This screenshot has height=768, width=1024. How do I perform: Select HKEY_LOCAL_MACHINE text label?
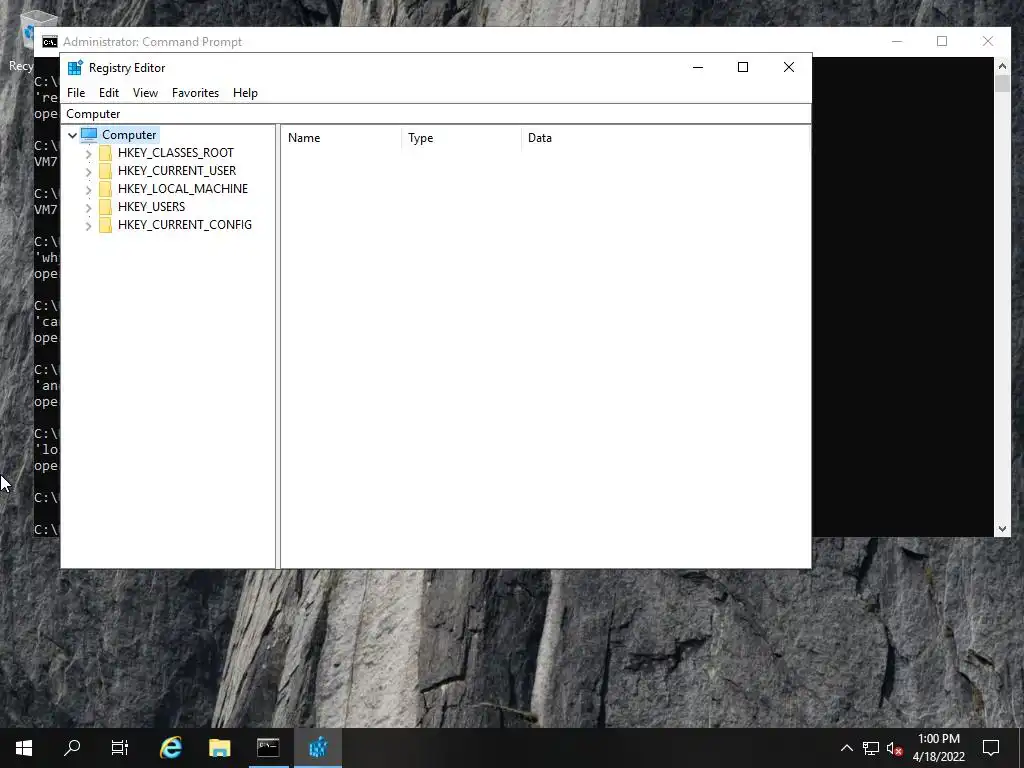tap(183, 189)
